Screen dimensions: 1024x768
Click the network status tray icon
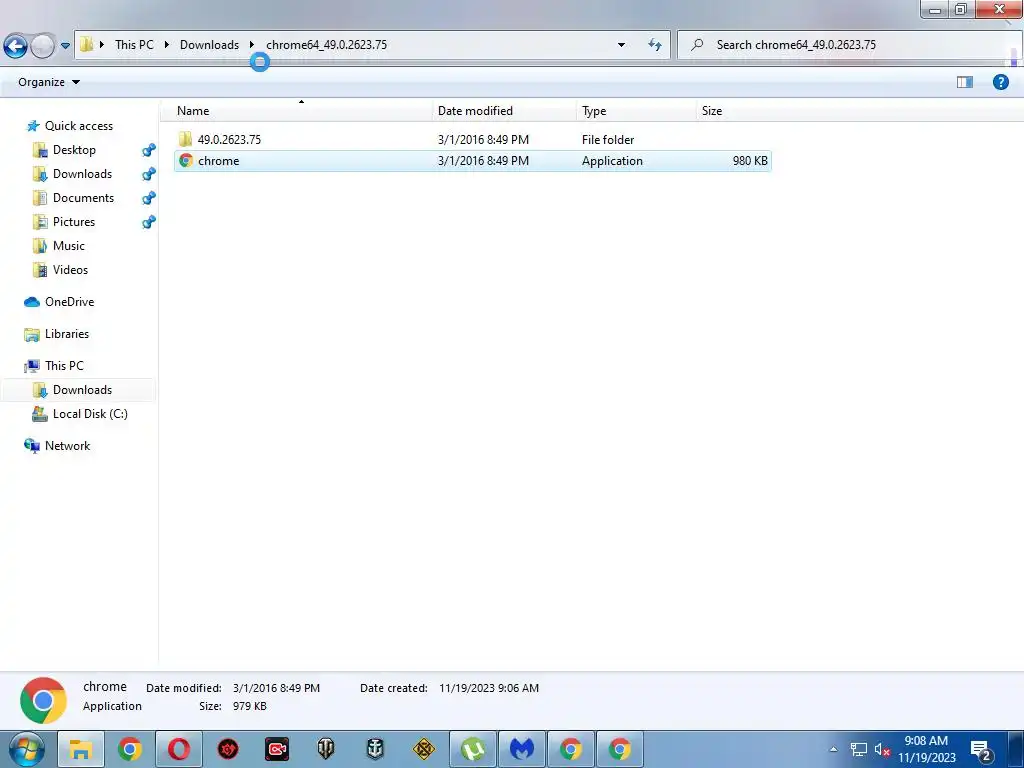tap(859, 750)
